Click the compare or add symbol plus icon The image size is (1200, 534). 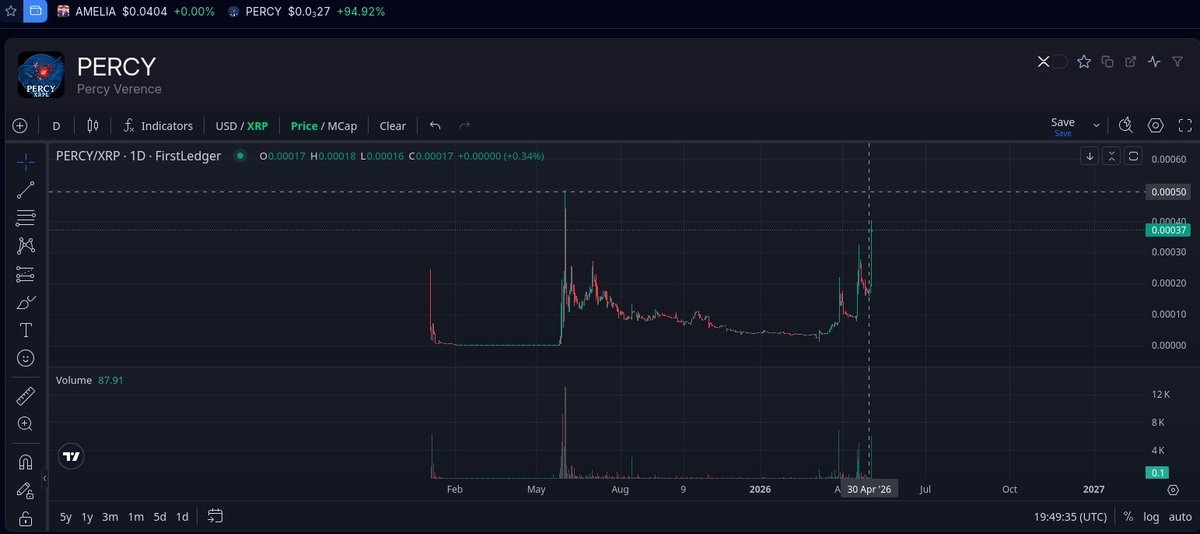(x=19, y=126)
